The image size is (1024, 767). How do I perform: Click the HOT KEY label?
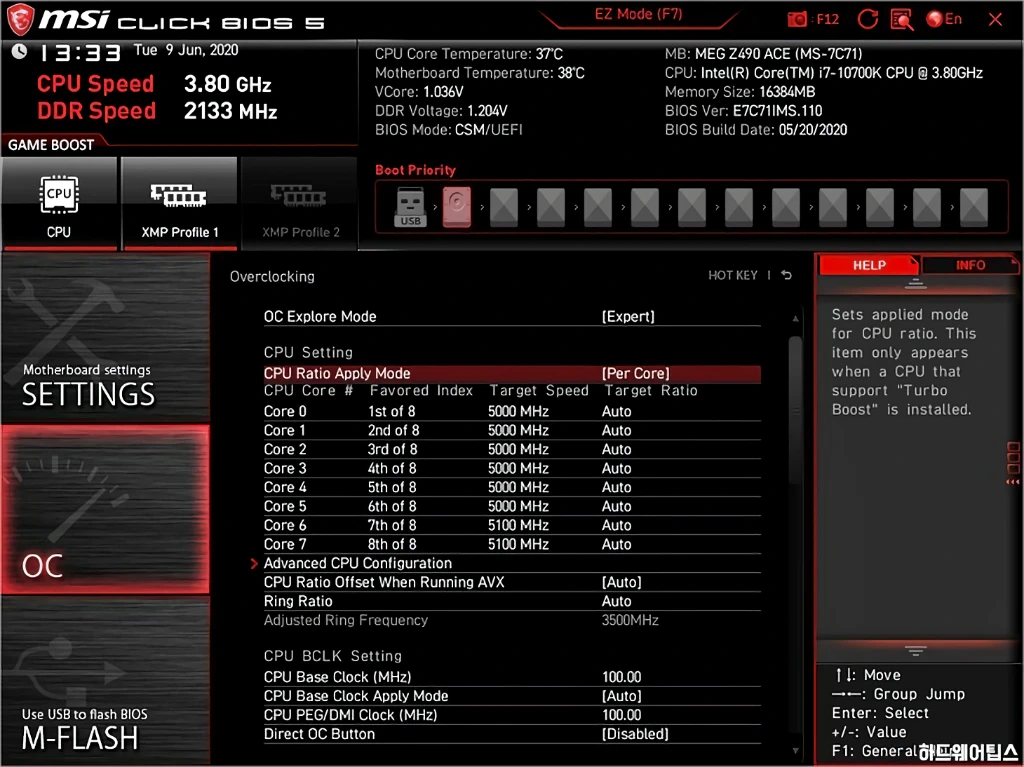pos(733,275)
